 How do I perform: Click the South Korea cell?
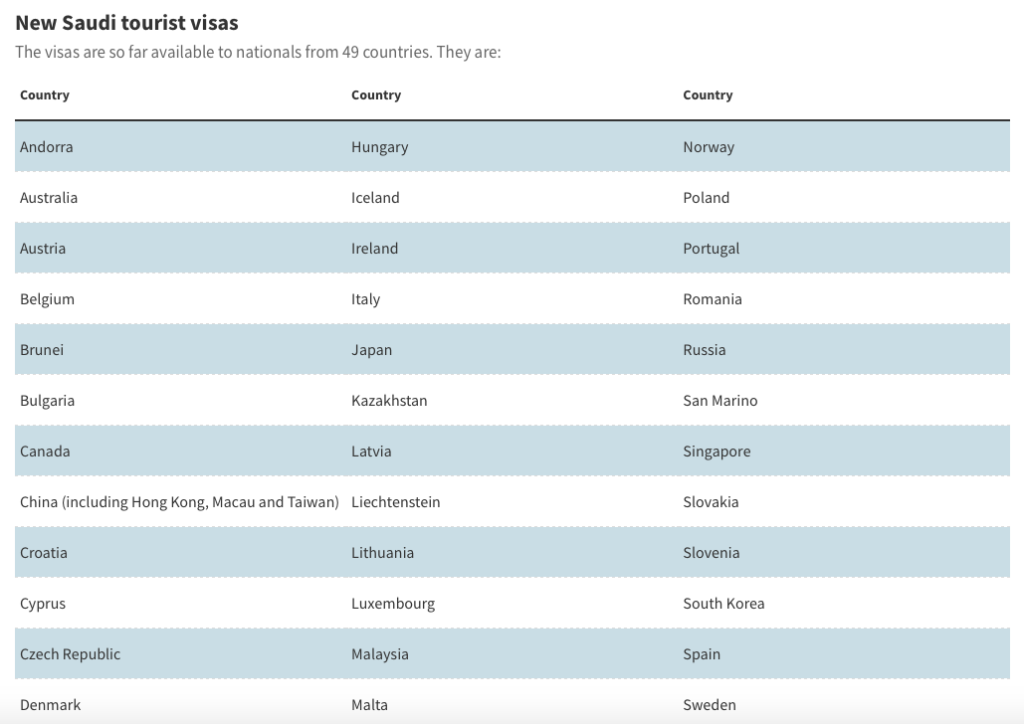click(723, 604)
